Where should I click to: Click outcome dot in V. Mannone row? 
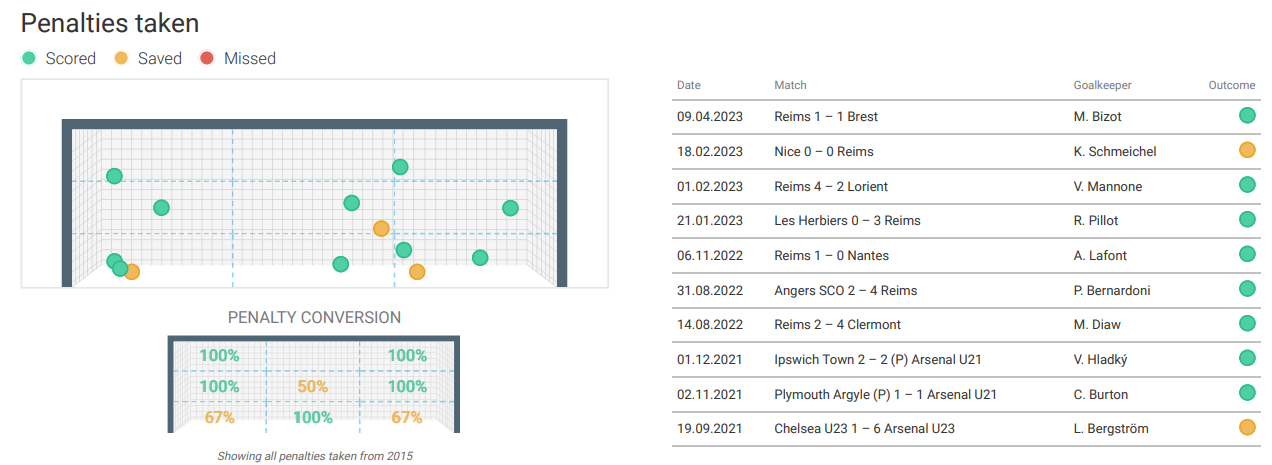point(1247,185)
